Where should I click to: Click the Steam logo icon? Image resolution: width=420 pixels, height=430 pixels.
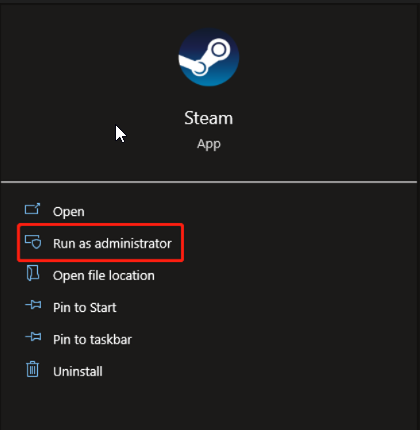pos(209,57)
